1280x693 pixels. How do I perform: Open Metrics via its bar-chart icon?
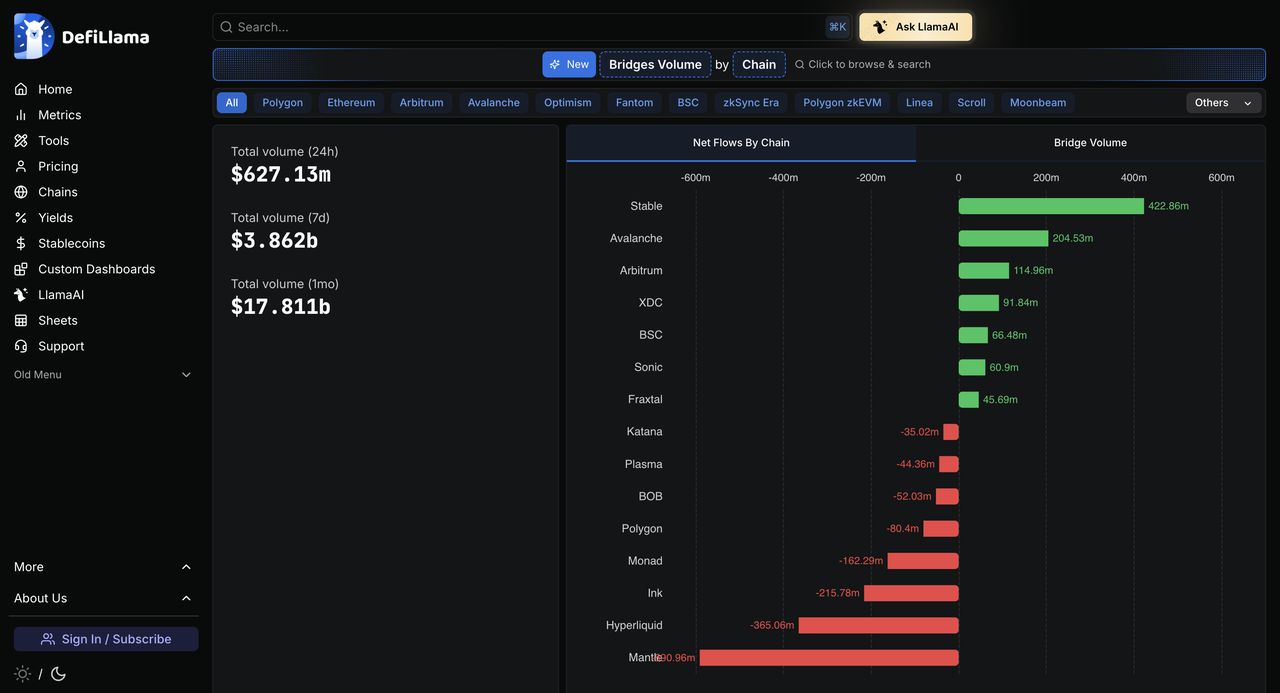click(21, 115)
